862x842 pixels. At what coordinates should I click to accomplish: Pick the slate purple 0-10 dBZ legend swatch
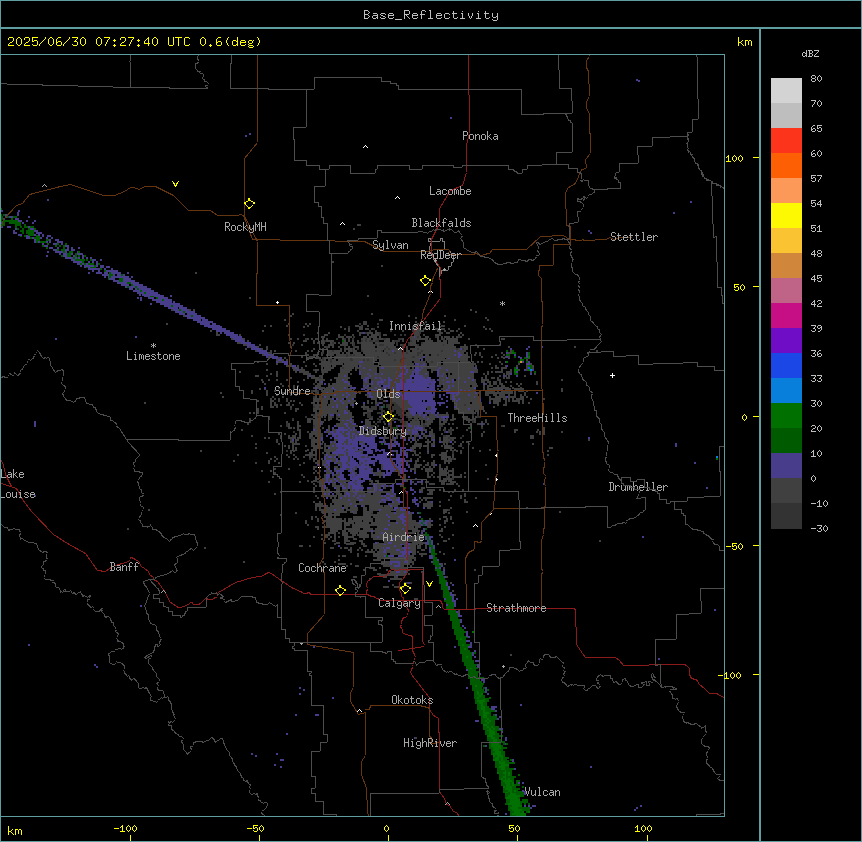coord(786,466)
